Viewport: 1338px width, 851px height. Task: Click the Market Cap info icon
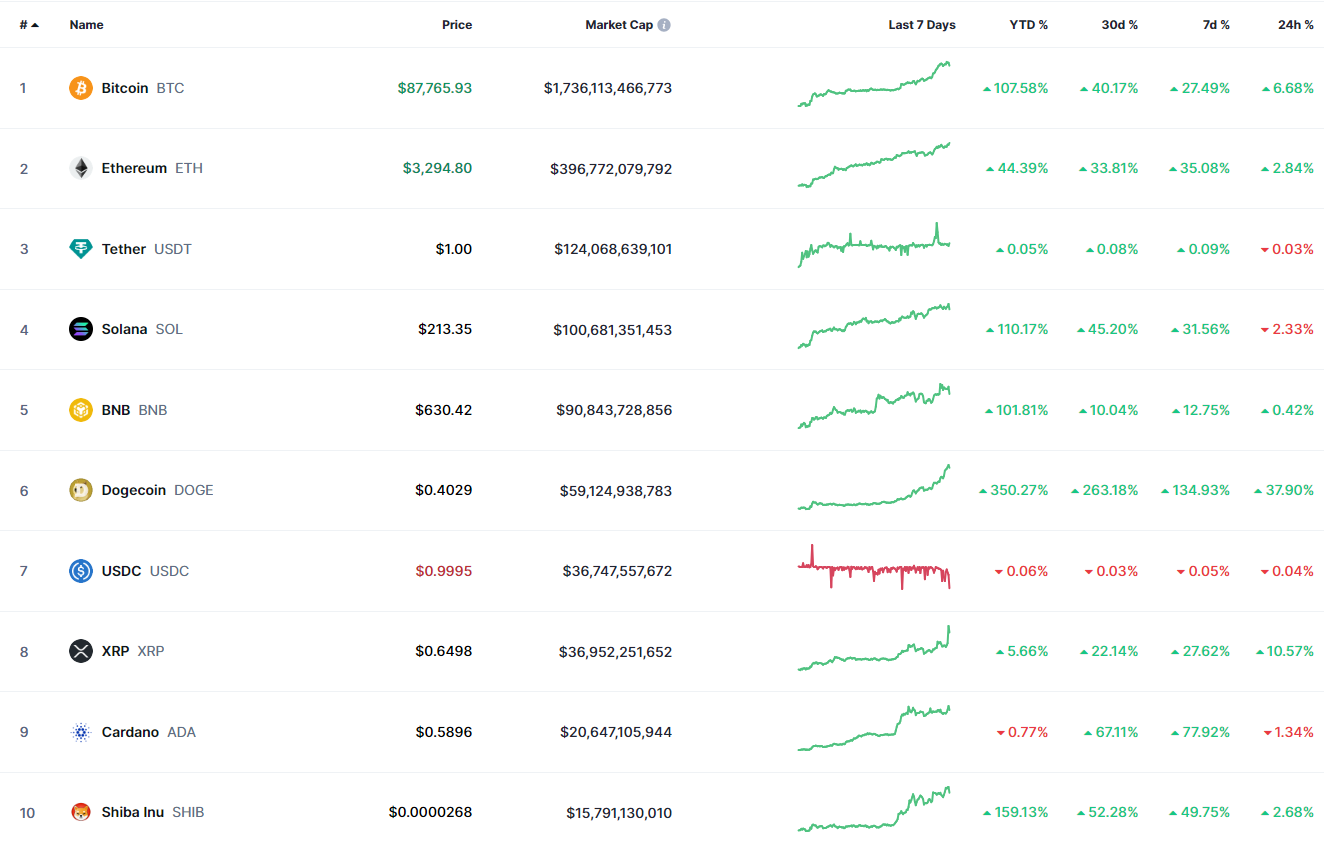pyautogui.click(x=664, y=25)
